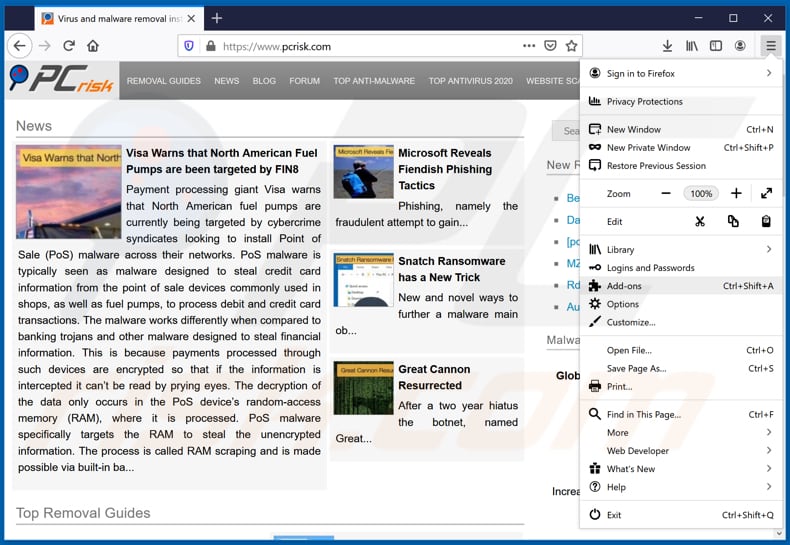Zoom in with the plus button
Image resolution: width=790 pixels, height=545 pixels.
tap(736, 193)
